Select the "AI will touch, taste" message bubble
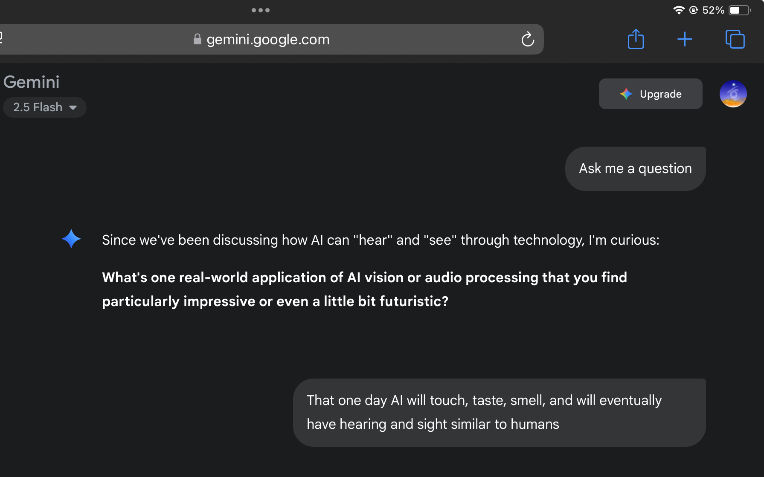The image size is (764, 477). tap(499, 412)
